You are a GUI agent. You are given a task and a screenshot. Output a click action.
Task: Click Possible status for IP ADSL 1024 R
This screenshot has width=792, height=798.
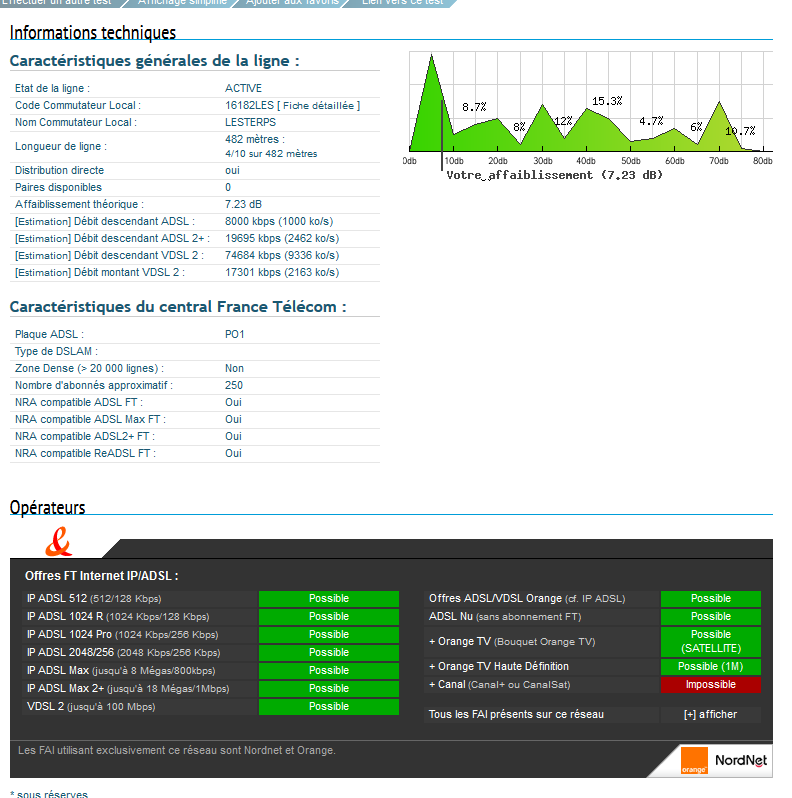point(329,616)
